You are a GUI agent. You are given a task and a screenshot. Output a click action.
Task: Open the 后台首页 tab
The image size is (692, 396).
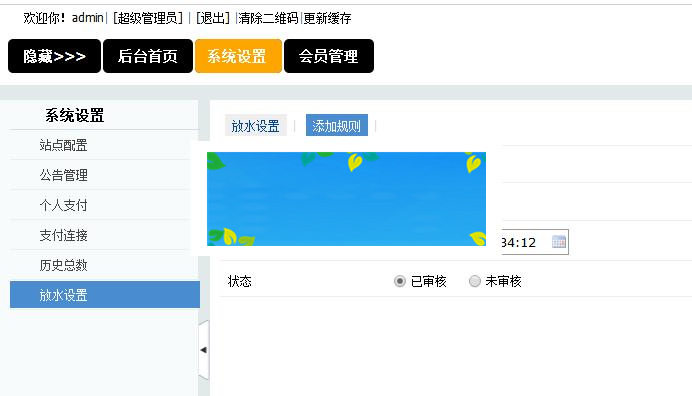(x=148, y=56)
